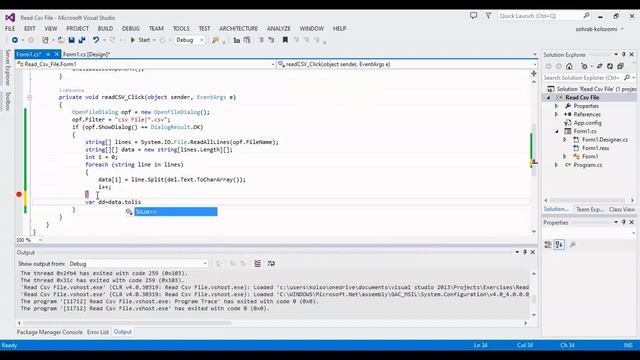Screen dimensions: 640x360
Task: Open the Toolbox side tab
Action: pyautogui.click(x=7, y=101)
